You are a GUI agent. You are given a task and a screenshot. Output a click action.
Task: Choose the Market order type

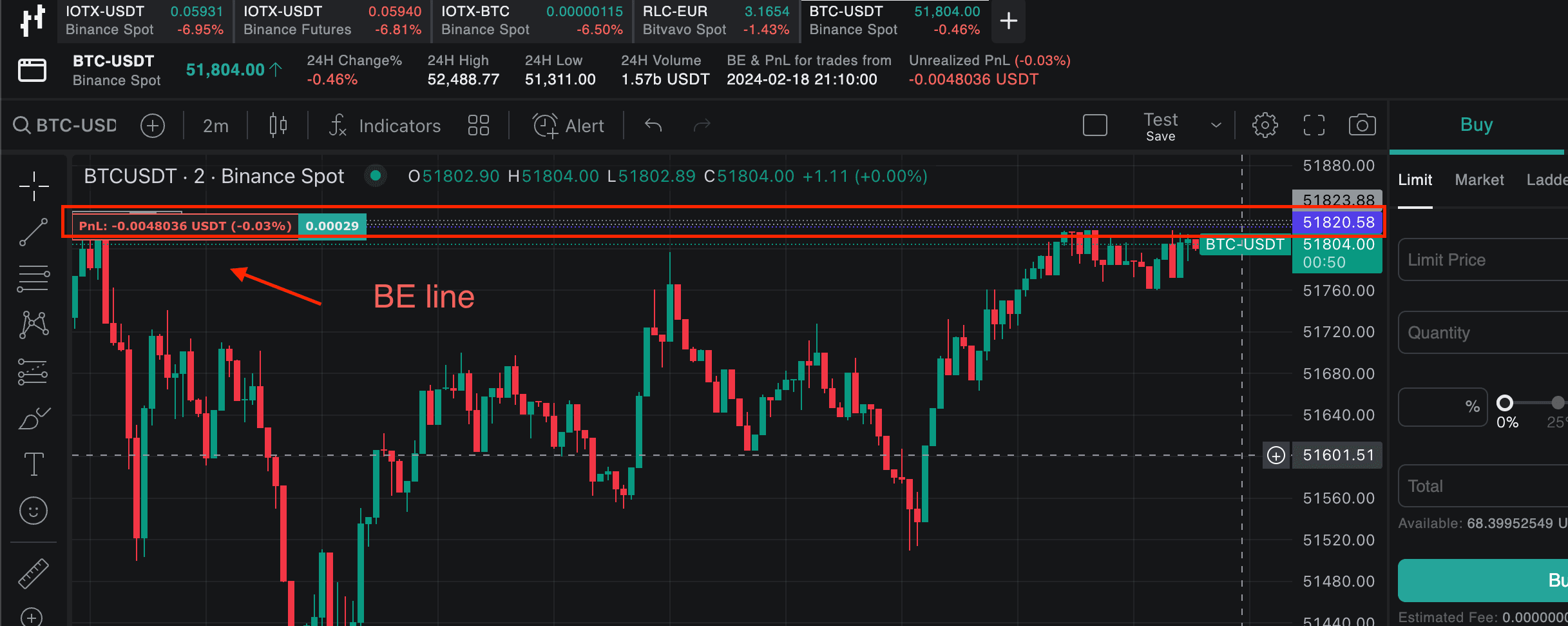1479,180
